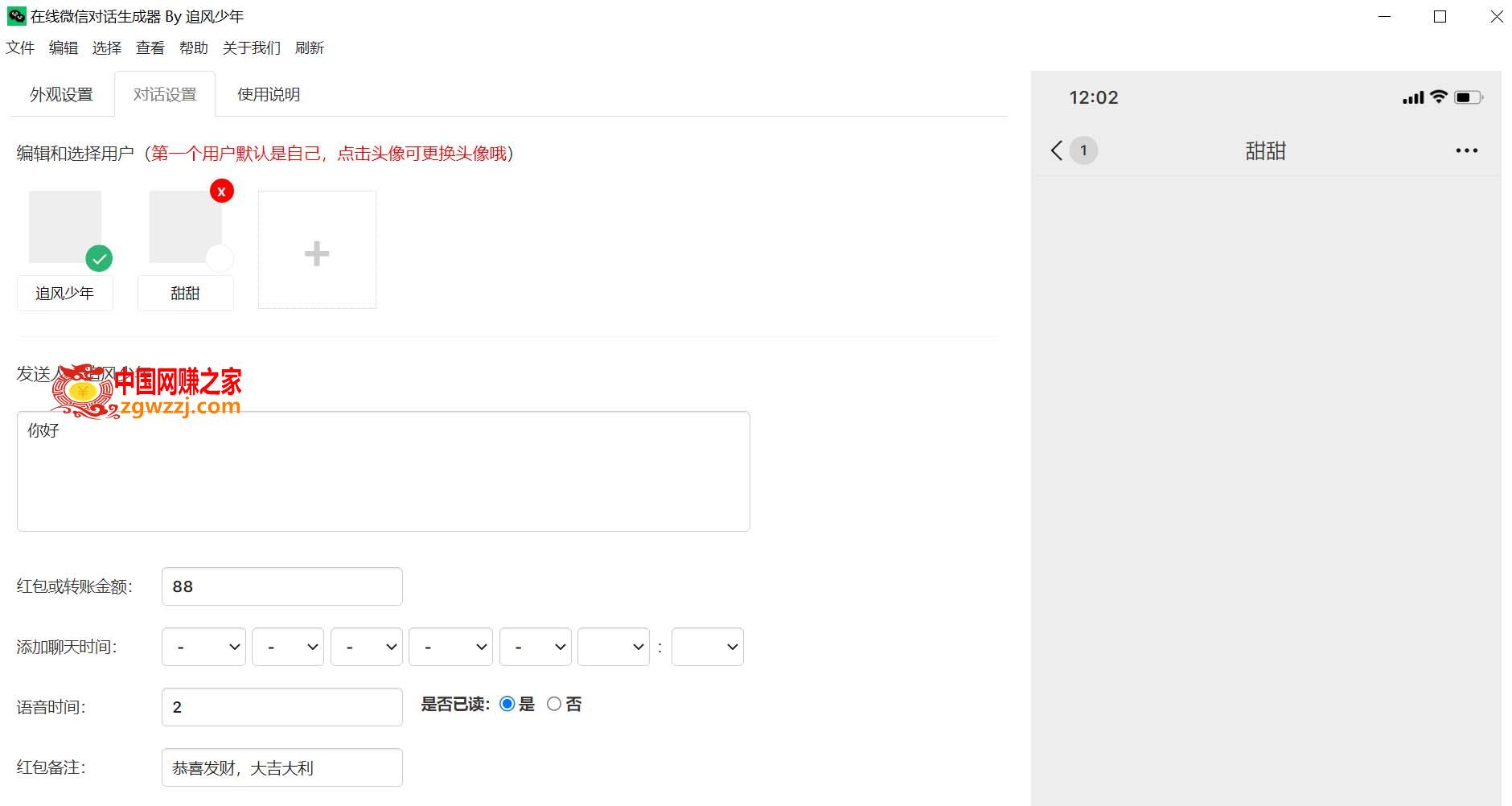The image size is (1512, 806).
Task: Click the chat title 甜甜 in preview
Action: click(1266, 150)
